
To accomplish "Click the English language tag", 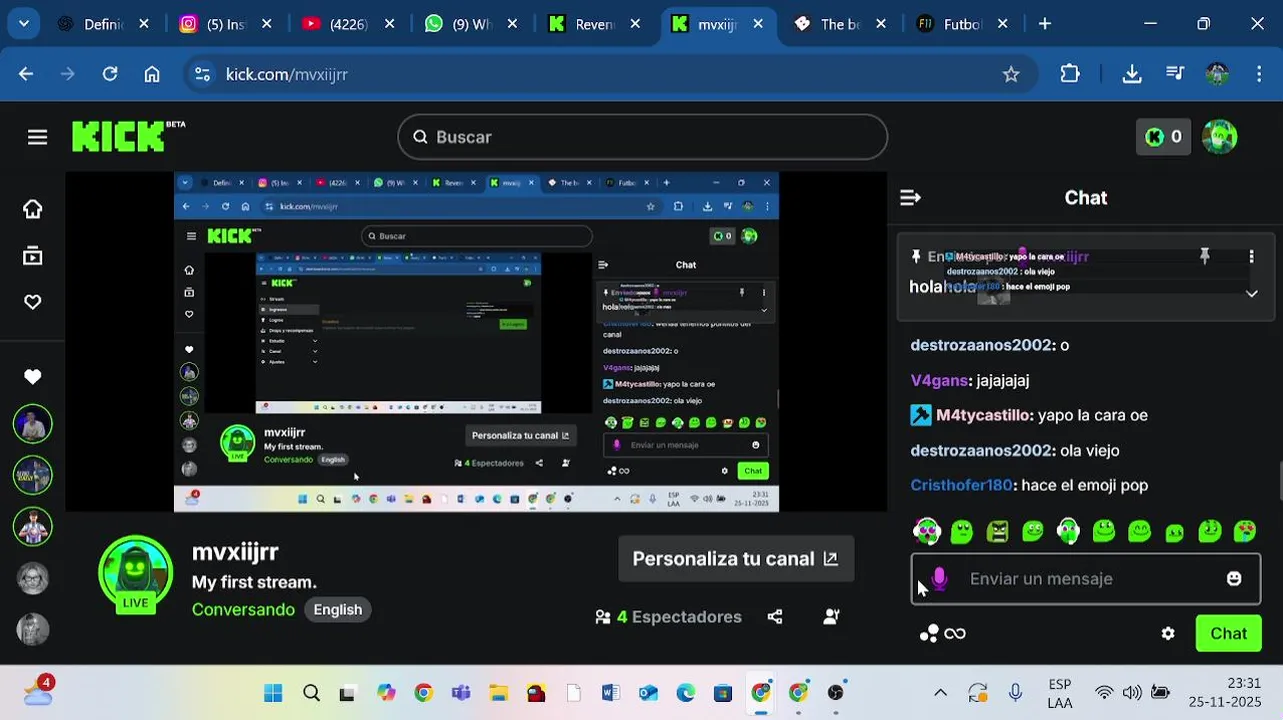I will (x=338, y=610).
